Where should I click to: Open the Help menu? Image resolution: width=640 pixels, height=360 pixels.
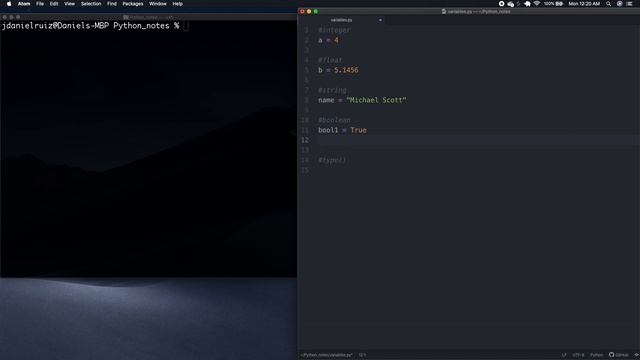tap(178, 4)
